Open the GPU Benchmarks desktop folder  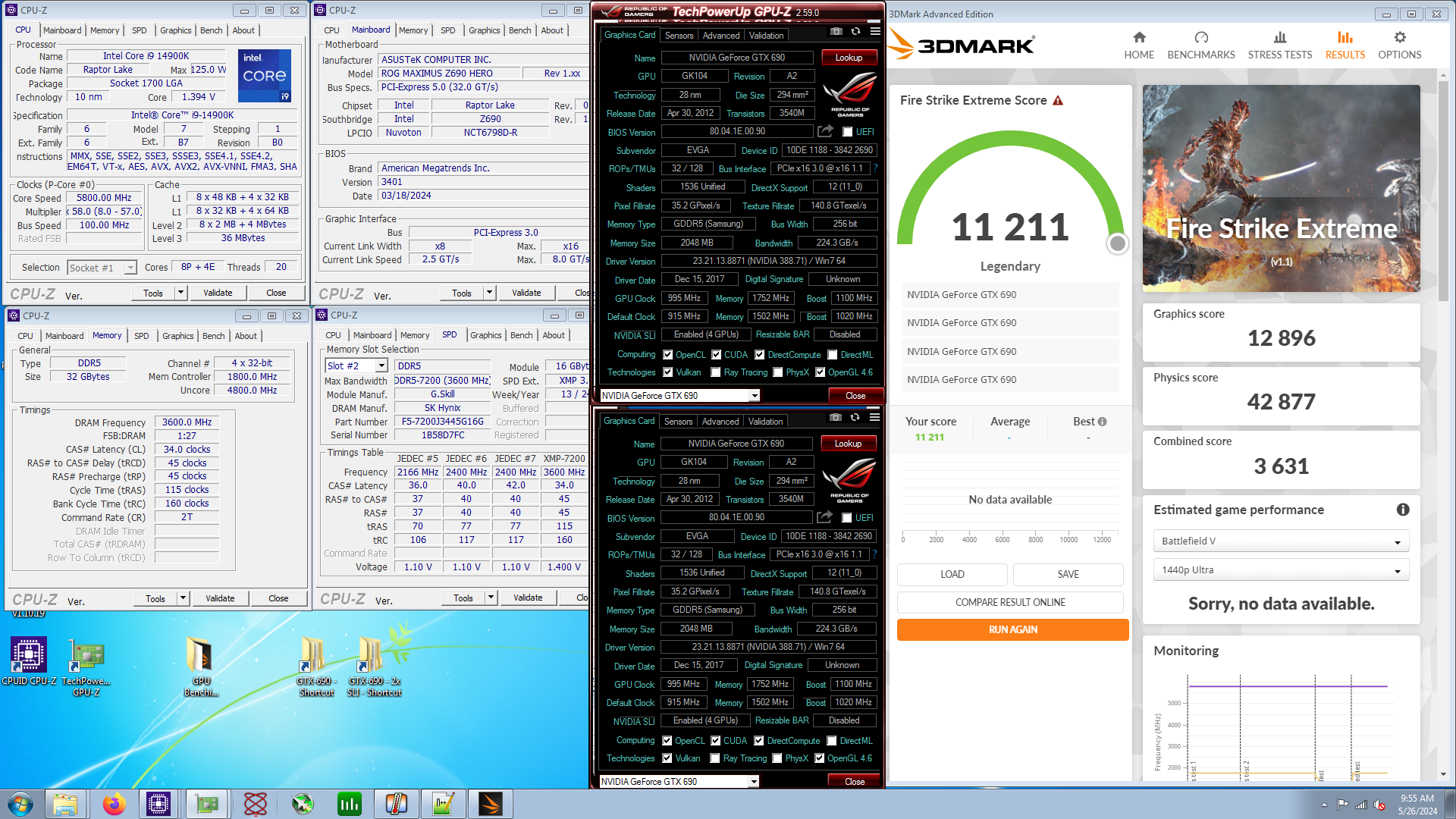point(201,667)
